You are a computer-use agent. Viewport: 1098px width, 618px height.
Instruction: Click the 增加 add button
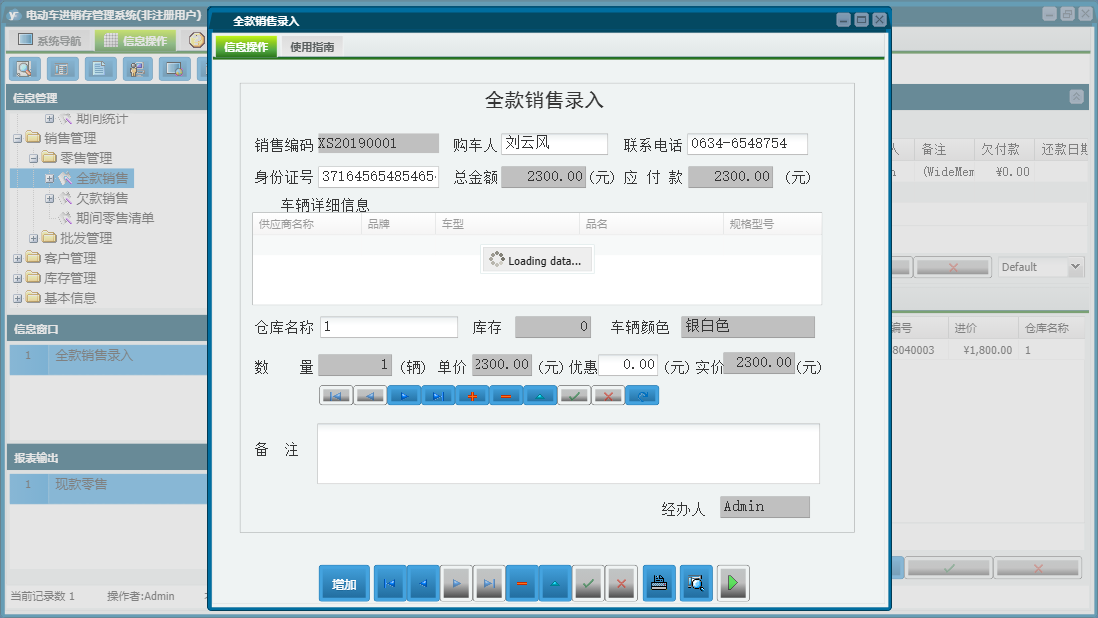(x=344, y=583)
